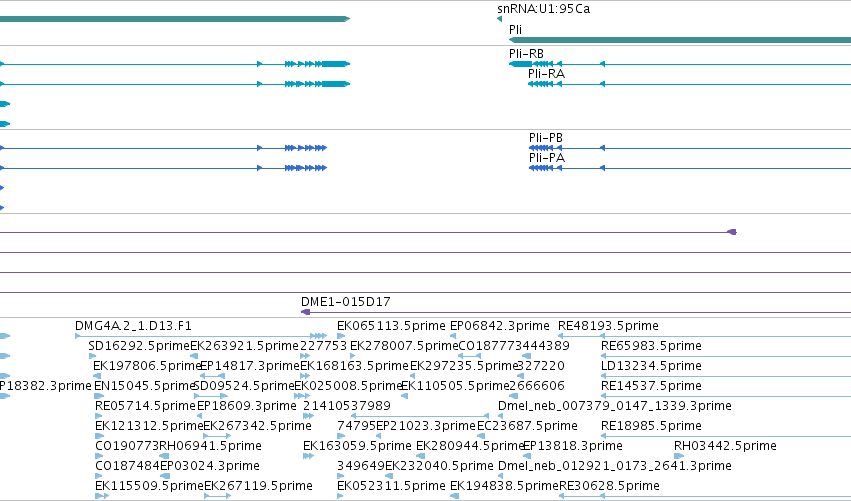Open EK280944.5prime EST entry
Image resolution: width=851 pixels, height=501 pixels.
click(470, 446)
